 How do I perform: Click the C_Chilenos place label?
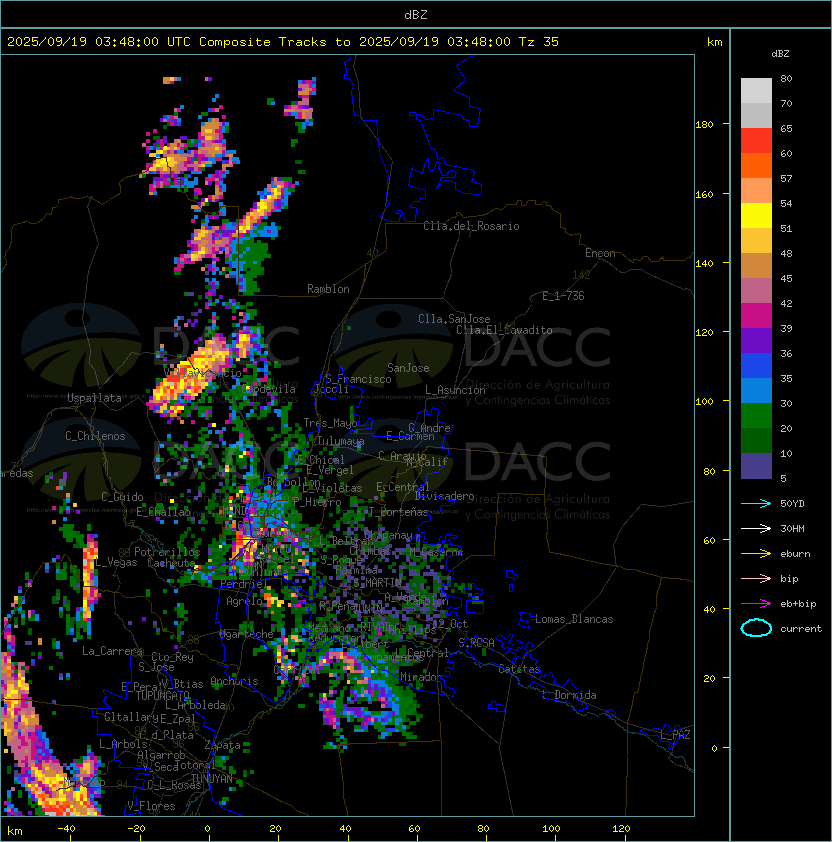[95, 436]
